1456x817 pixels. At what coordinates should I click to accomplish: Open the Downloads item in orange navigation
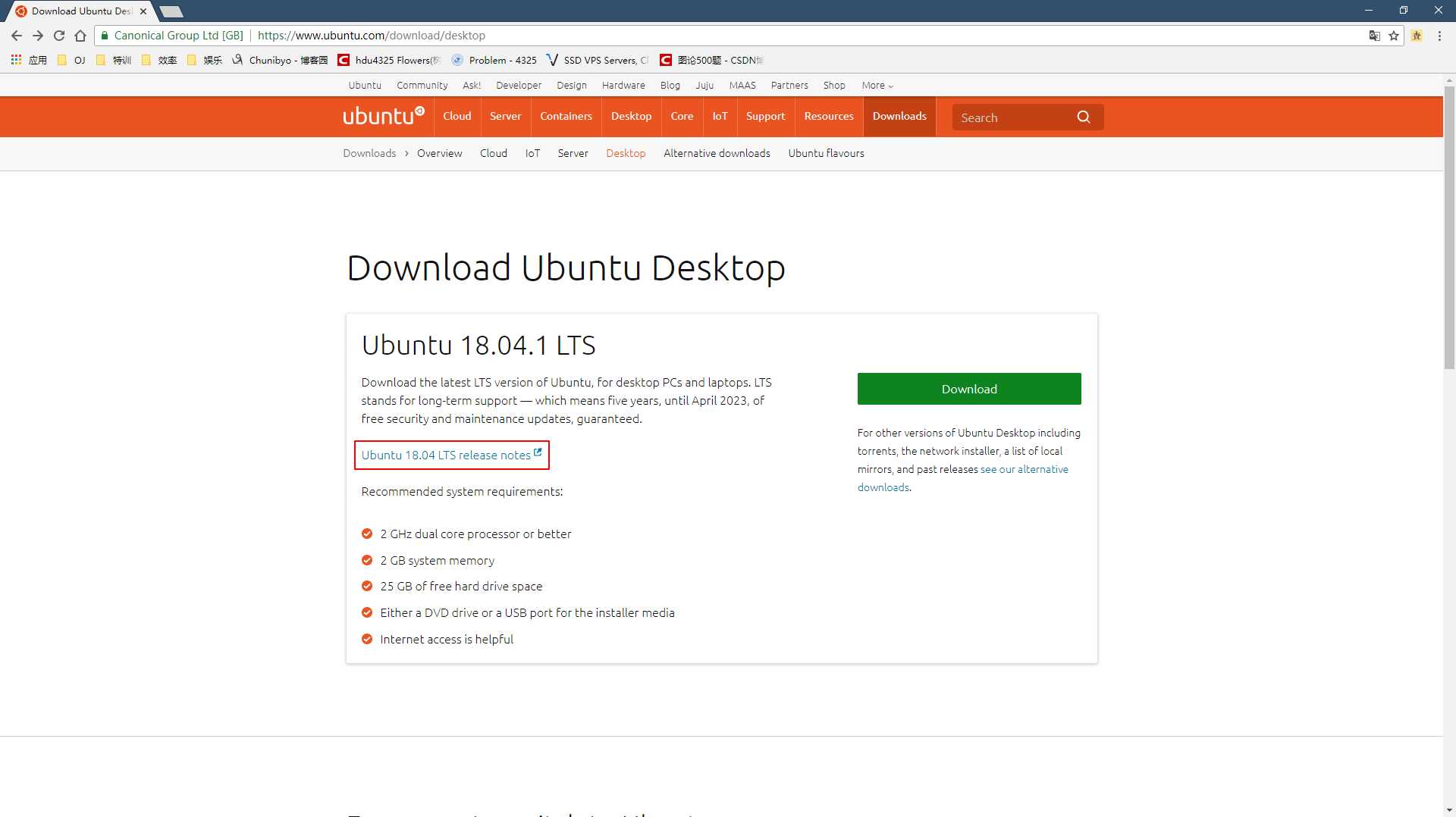(x=899, y=116)
